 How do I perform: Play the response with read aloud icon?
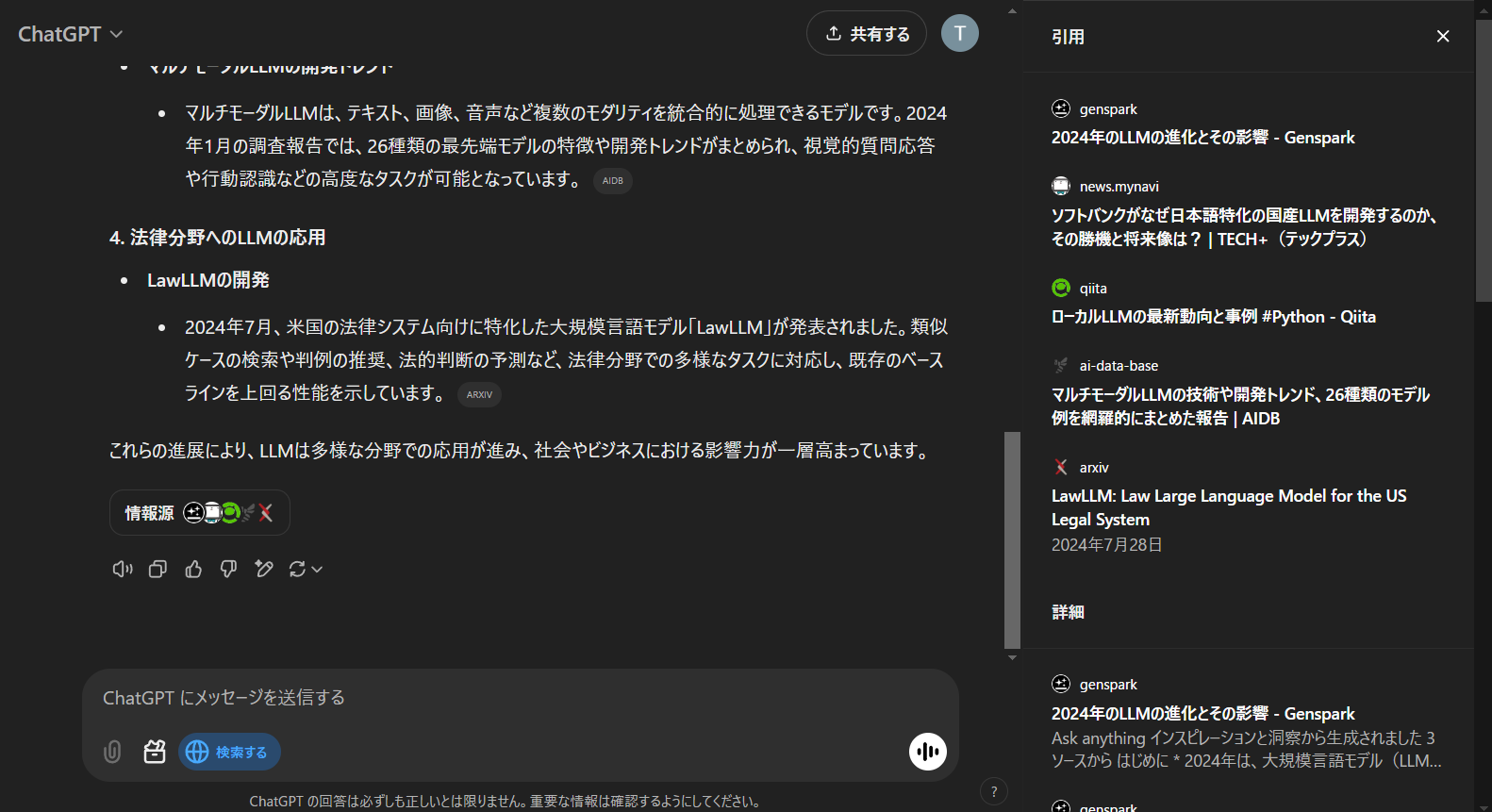click(123, 569)
